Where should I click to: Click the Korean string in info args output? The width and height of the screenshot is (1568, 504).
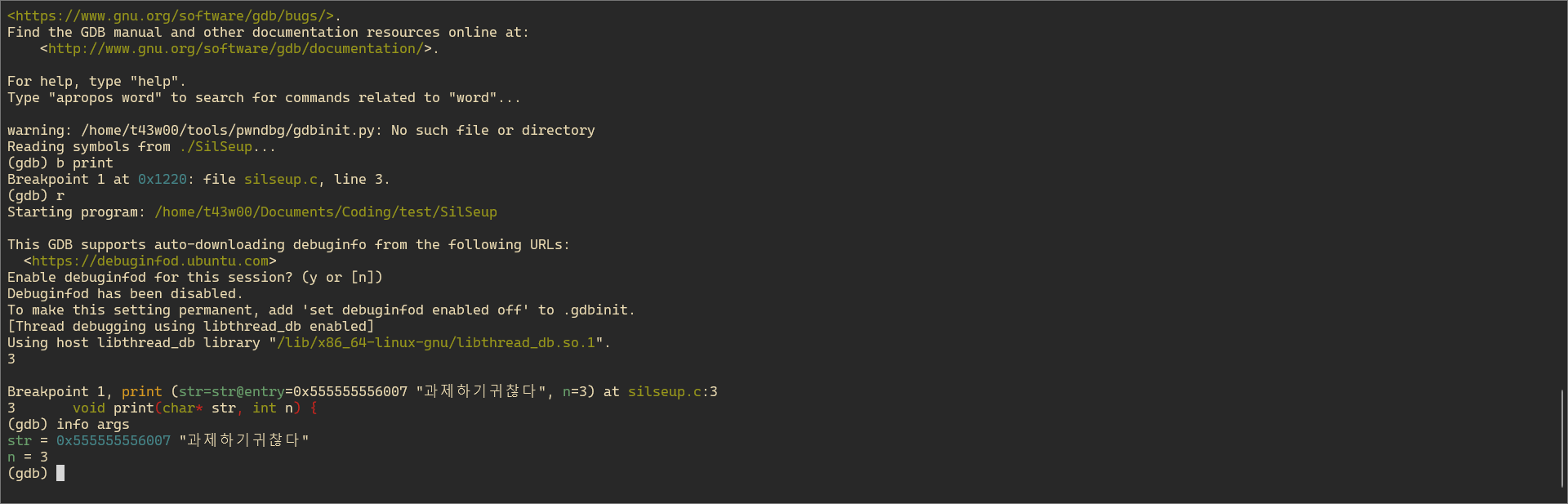pyautogui.click(x=244, y=440)
